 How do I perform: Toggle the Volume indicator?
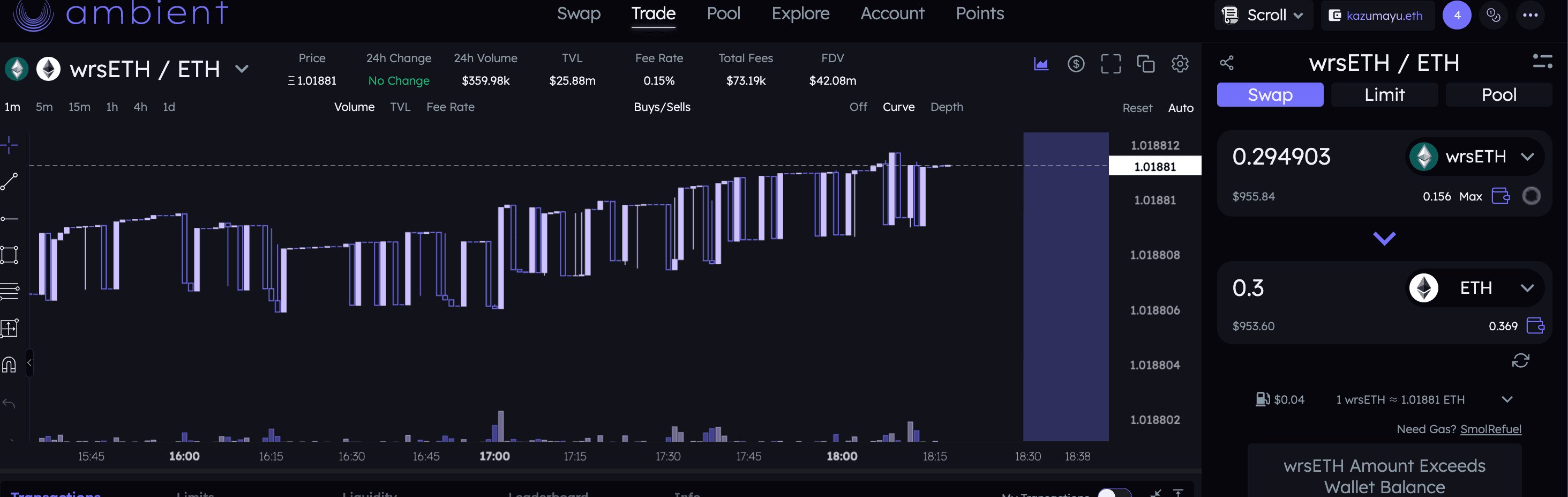(x=354, y=107)
